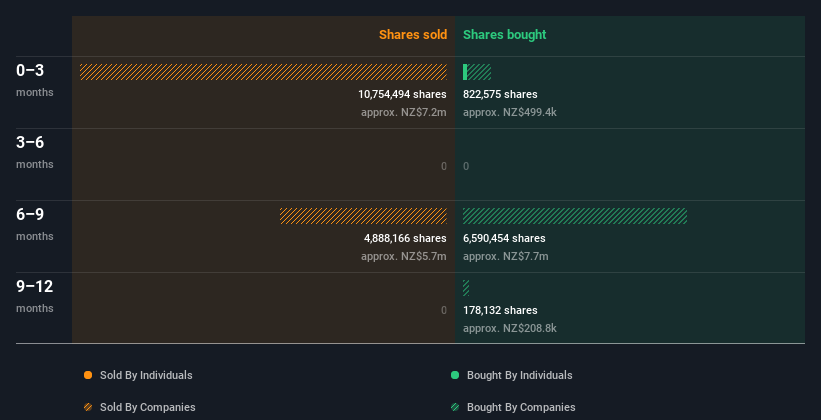Click the solid green individuals bar in 0–3 months
Viewport: 821px width, 420px height.
465,72
